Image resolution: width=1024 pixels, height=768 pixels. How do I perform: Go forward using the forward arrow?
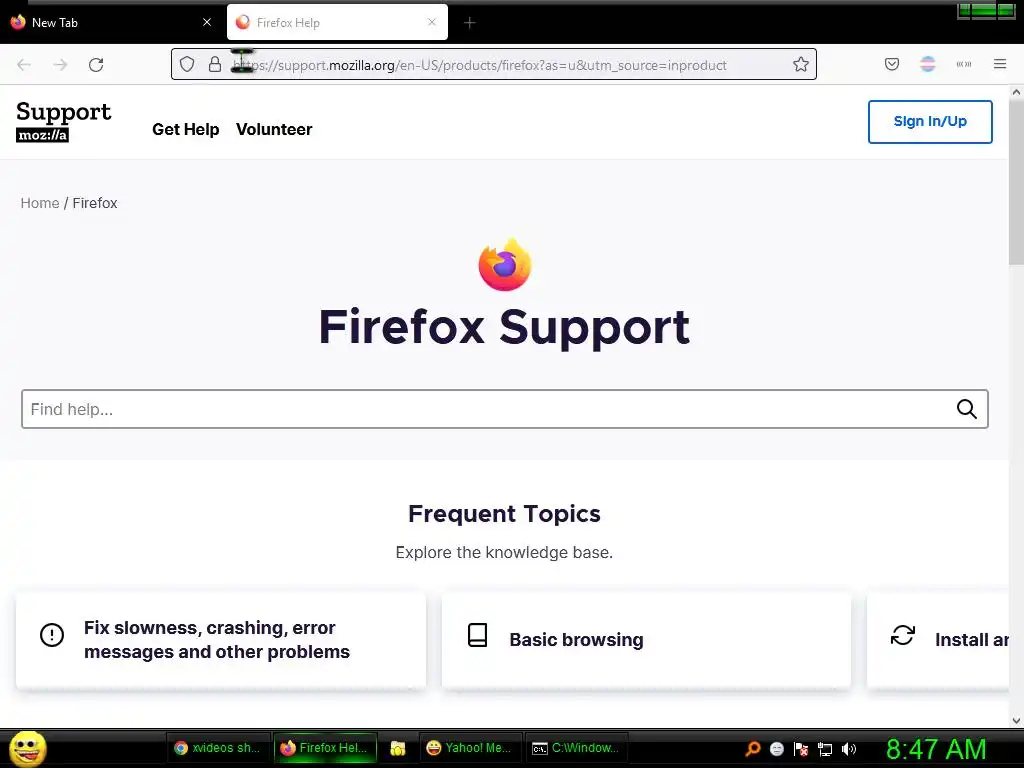[60, 65]
